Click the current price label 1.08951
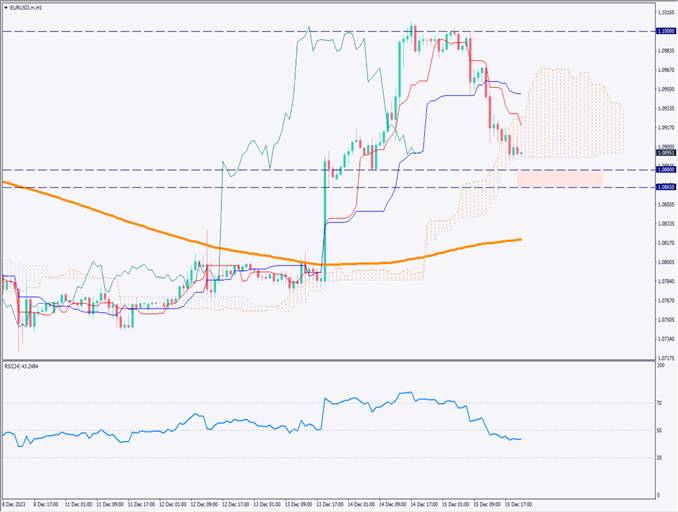Image resolution: width=678 pixels, height=512 pixels. (x=665, y=153)
